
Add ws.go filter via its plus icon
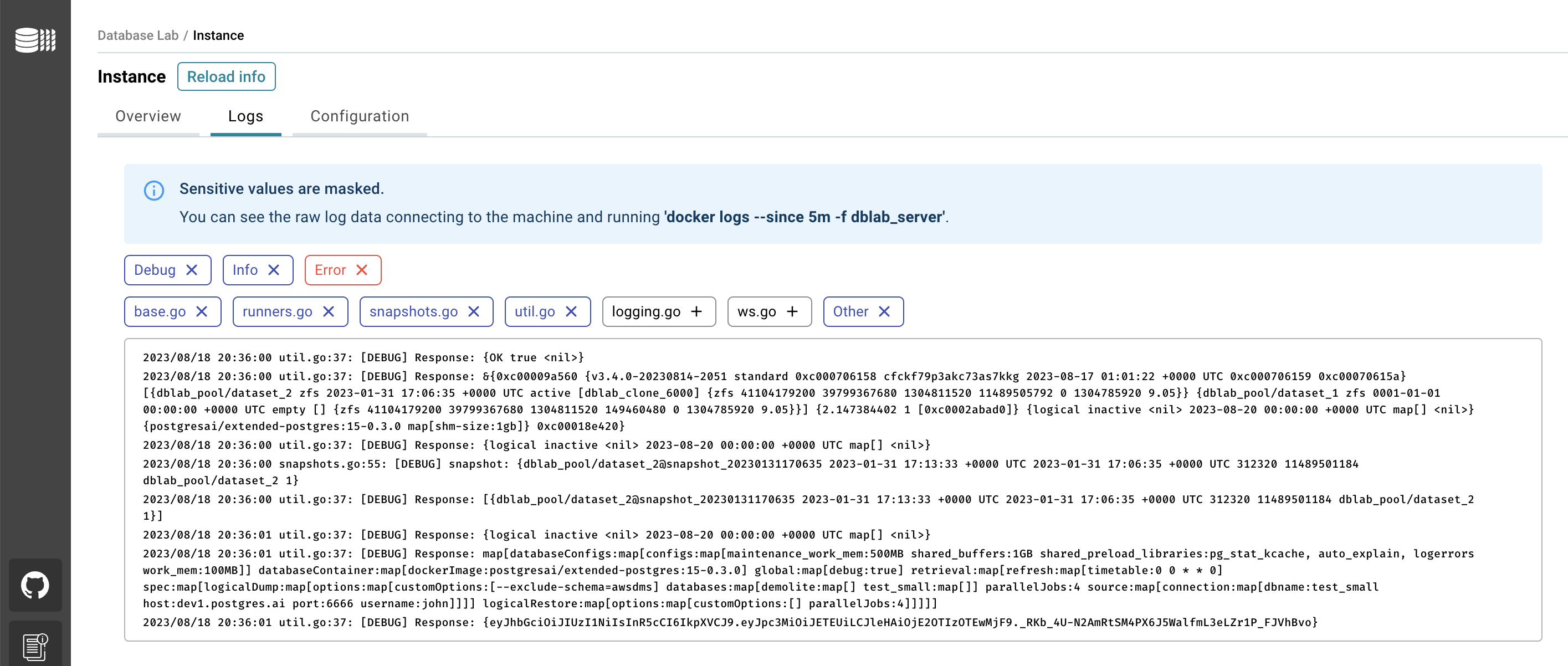point(792,312)
